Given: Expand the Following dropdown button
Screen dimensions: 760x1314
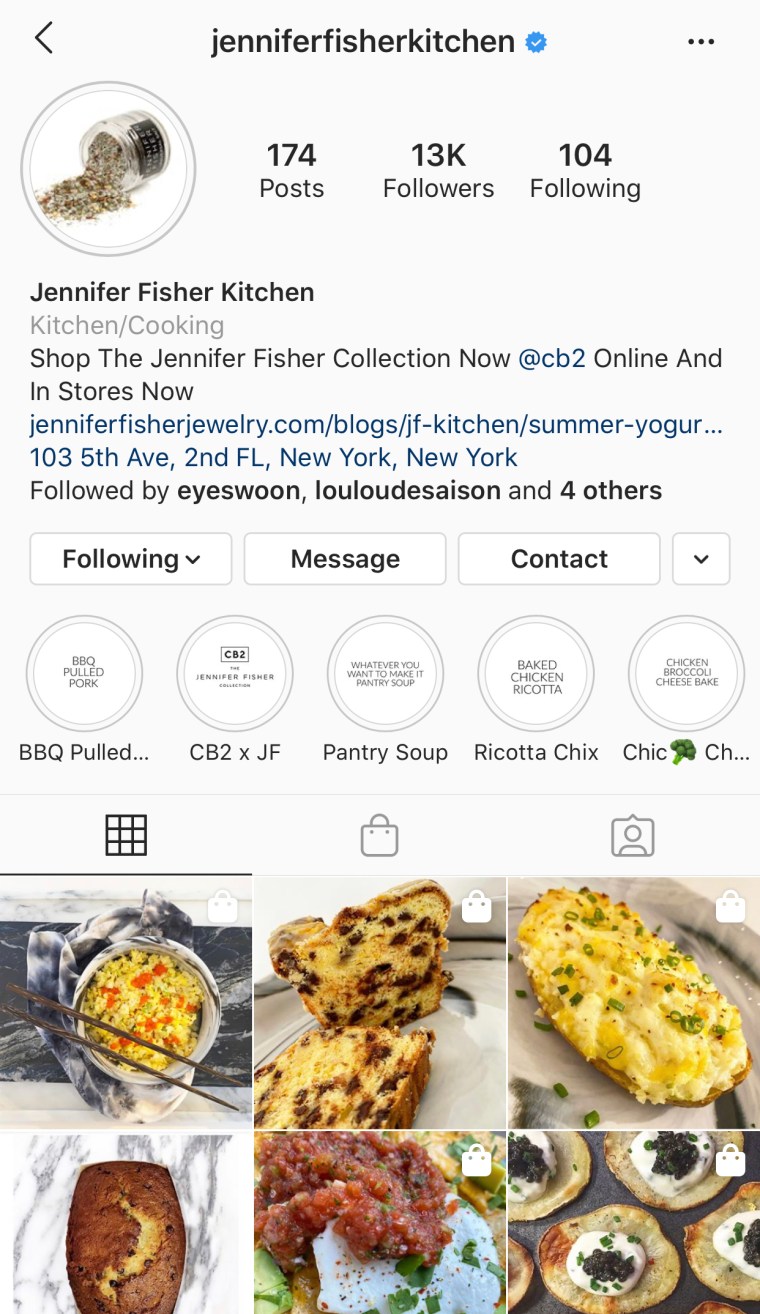Looking at the screenshot, I should coord(131,558).
